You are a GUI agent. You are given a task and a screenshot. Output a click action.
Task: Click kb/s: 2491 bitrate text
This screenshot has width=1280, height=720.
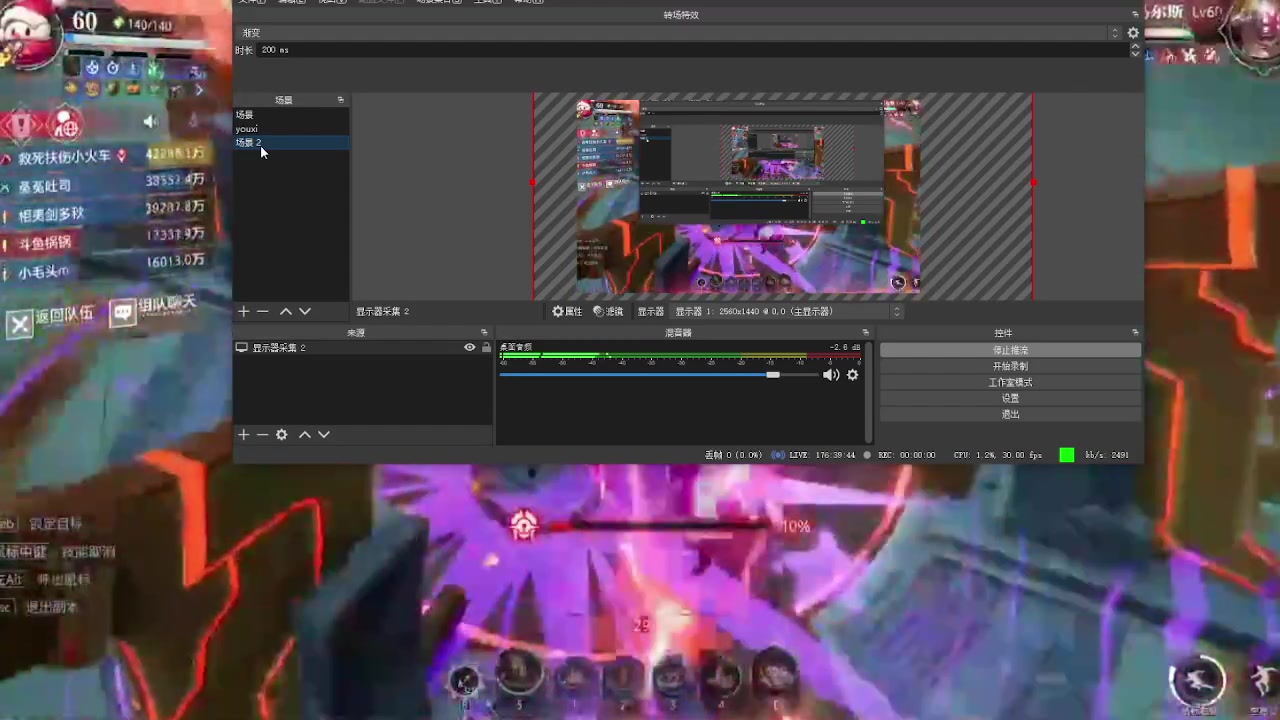click(1107, 455)
